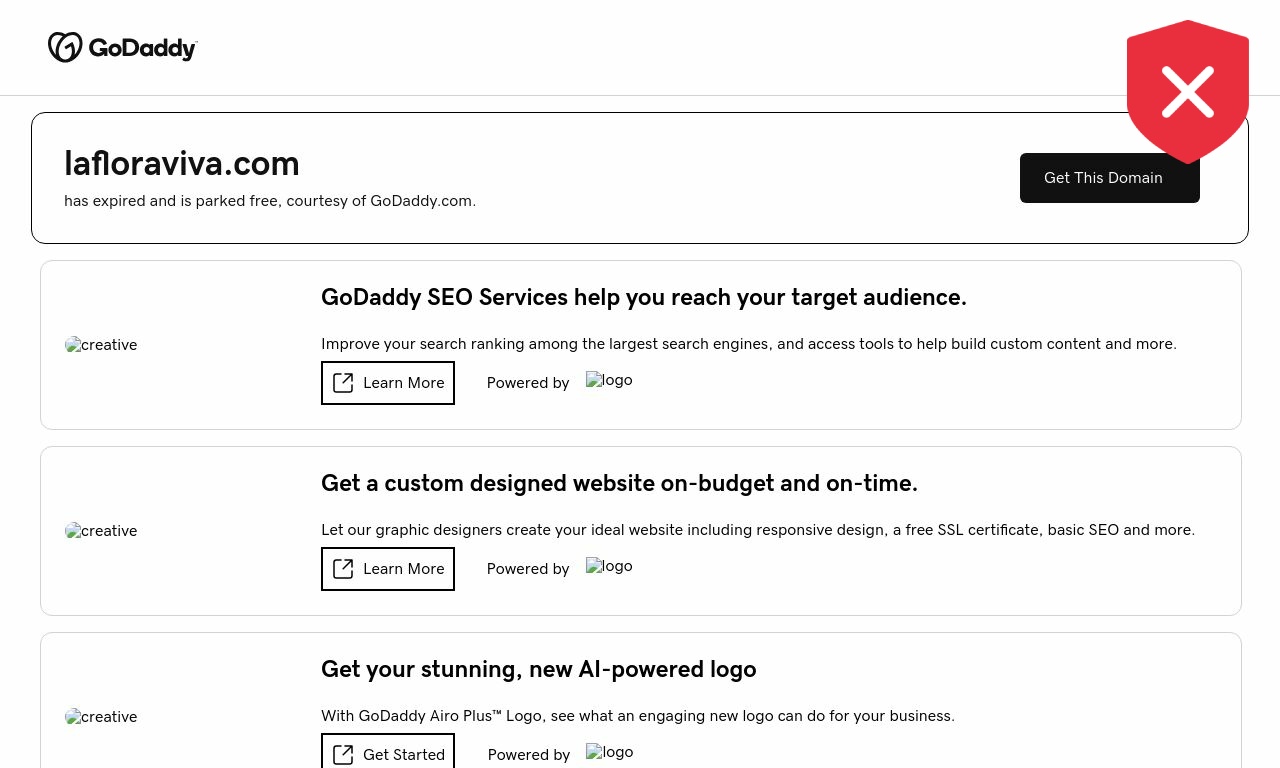
Task: Click the red shield X icon
Action: click(x=1187, y=91)
